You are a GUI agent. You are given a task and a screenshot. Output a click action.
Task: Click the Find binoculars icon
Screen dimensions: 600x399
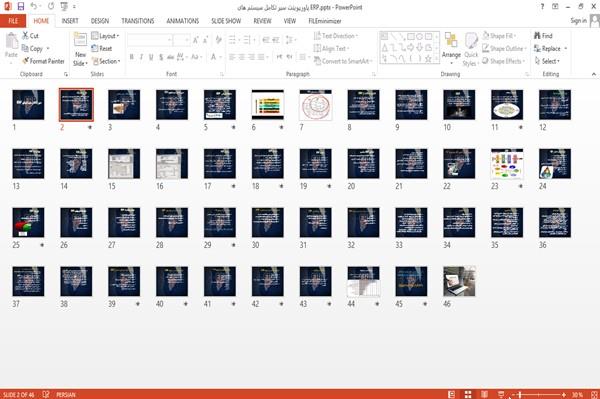point(537,36)
